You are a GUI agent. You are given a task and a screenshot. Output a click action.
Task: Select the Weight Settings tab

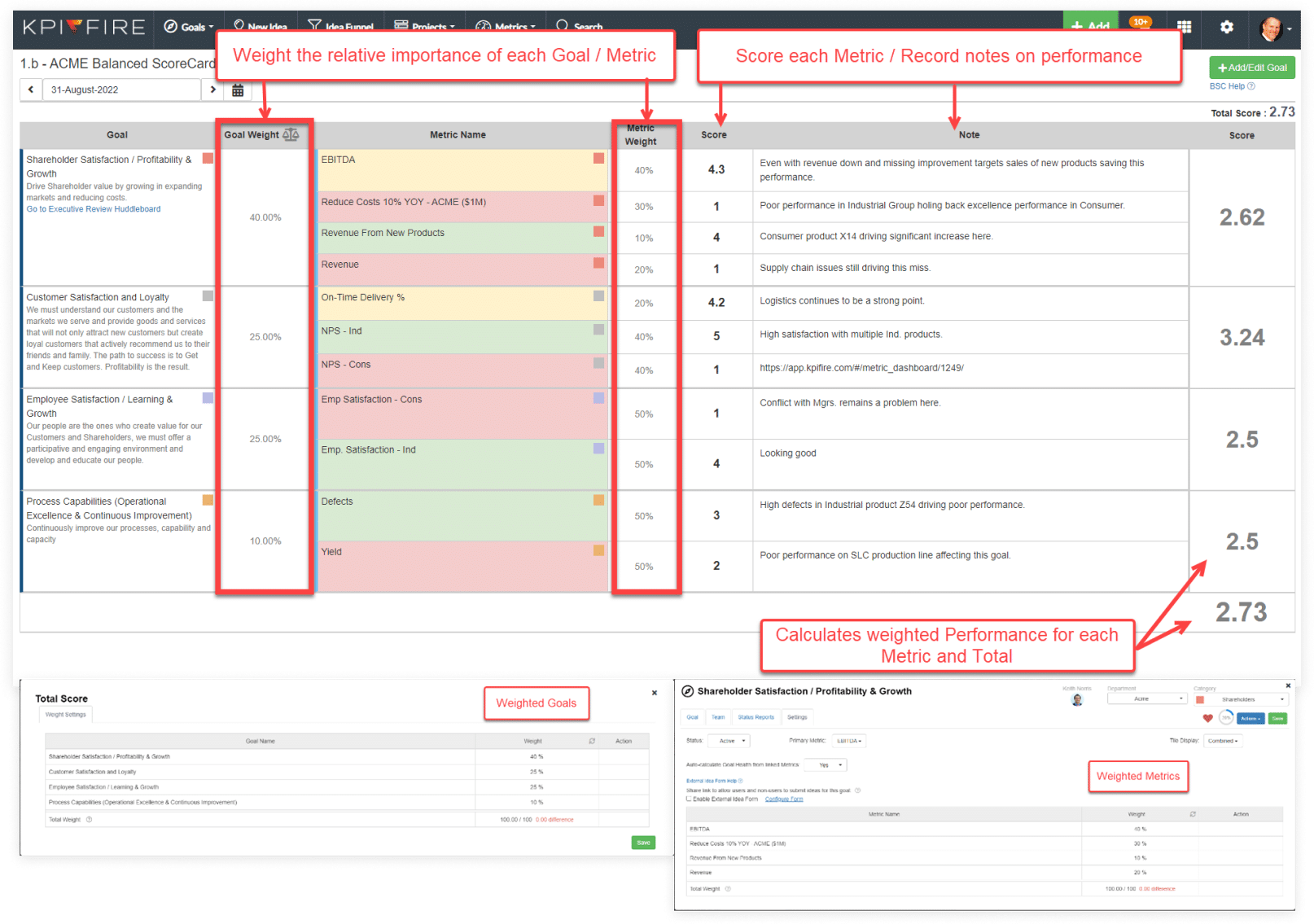tap(65, 715)
